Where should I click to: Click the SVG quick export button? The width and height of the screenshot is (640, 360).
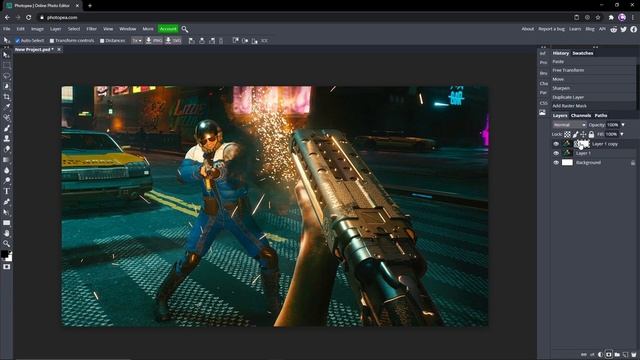[173, 41]
